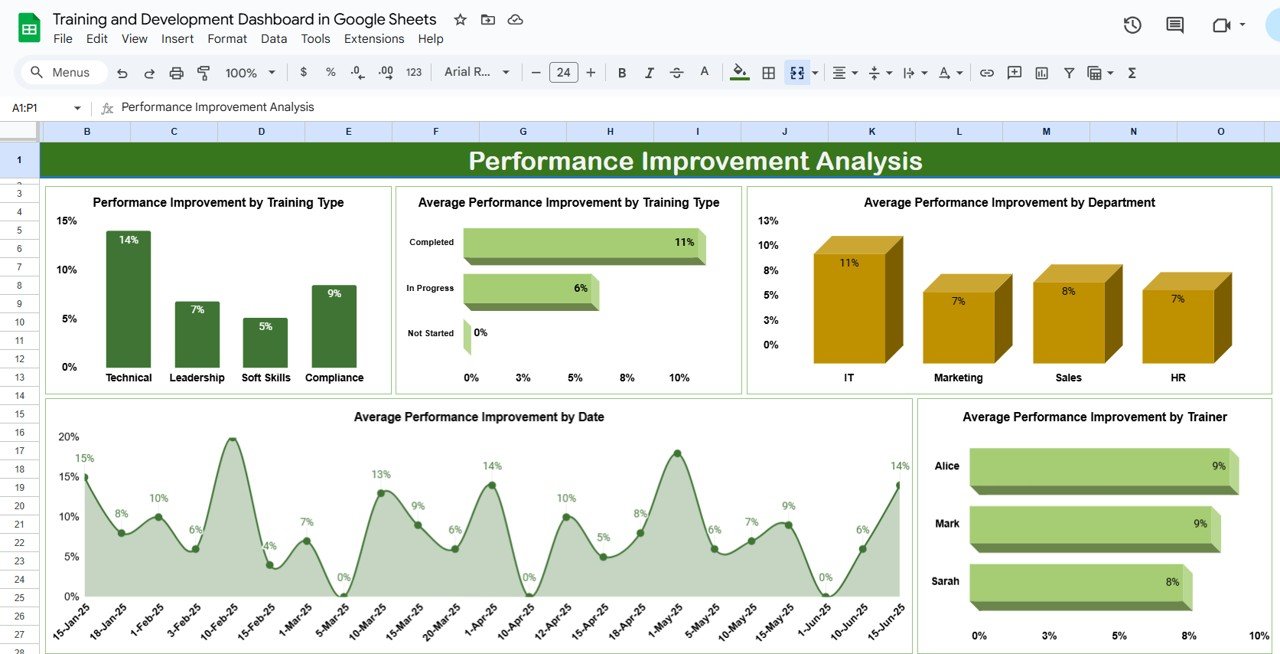
Task: Click document title Training and Development Dashboard
Action: 244,19
